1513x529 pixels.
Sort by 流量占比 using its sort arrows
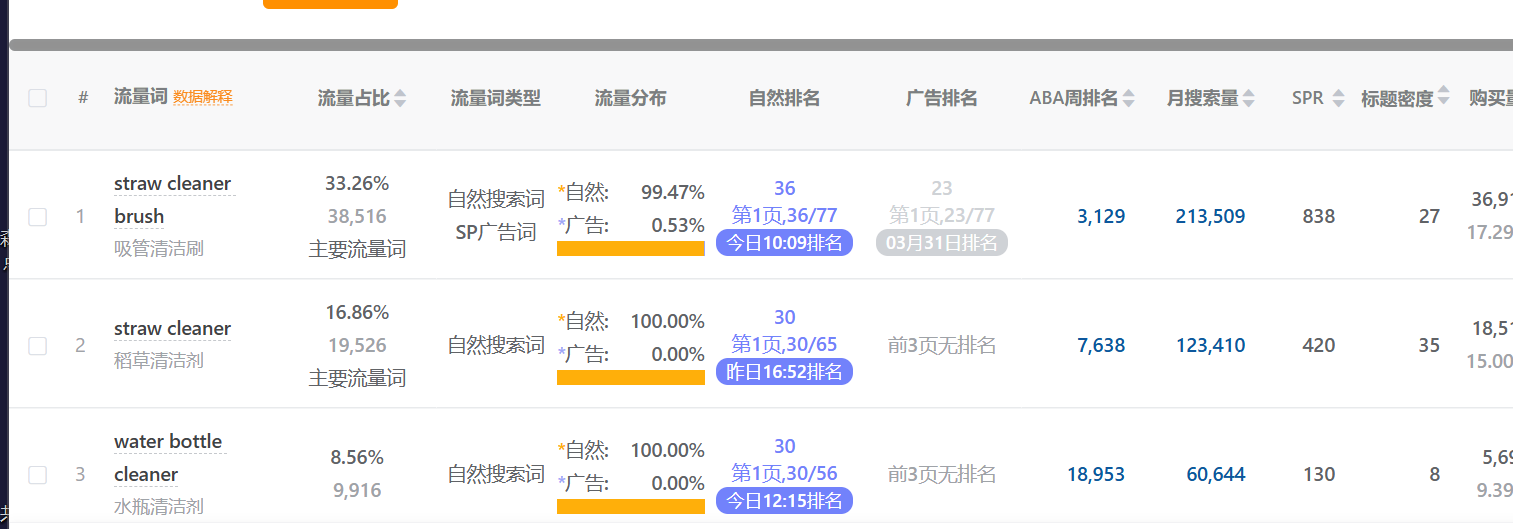pyautogui.click(x=400, y=98)
